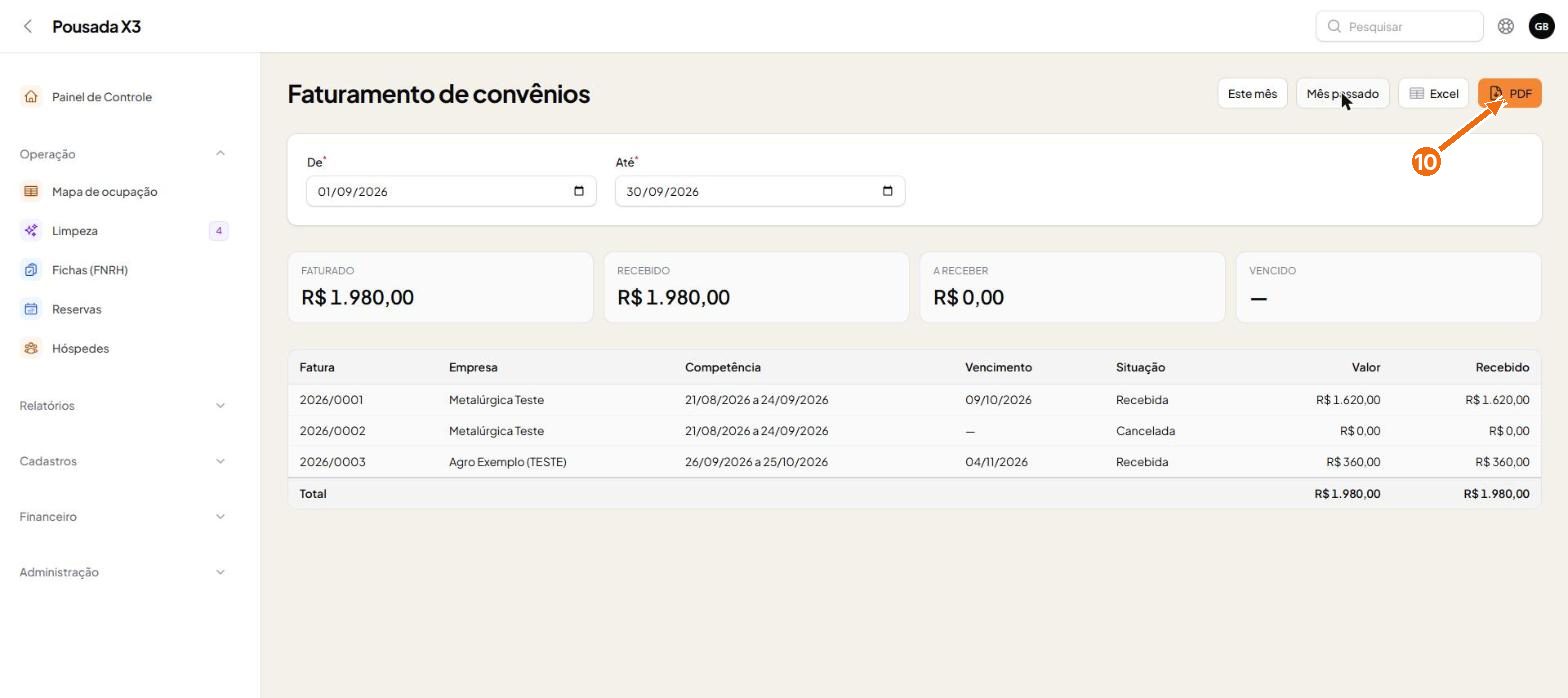Filter by Mês passado
The image size is (1568, 698).
[1342, 93]
